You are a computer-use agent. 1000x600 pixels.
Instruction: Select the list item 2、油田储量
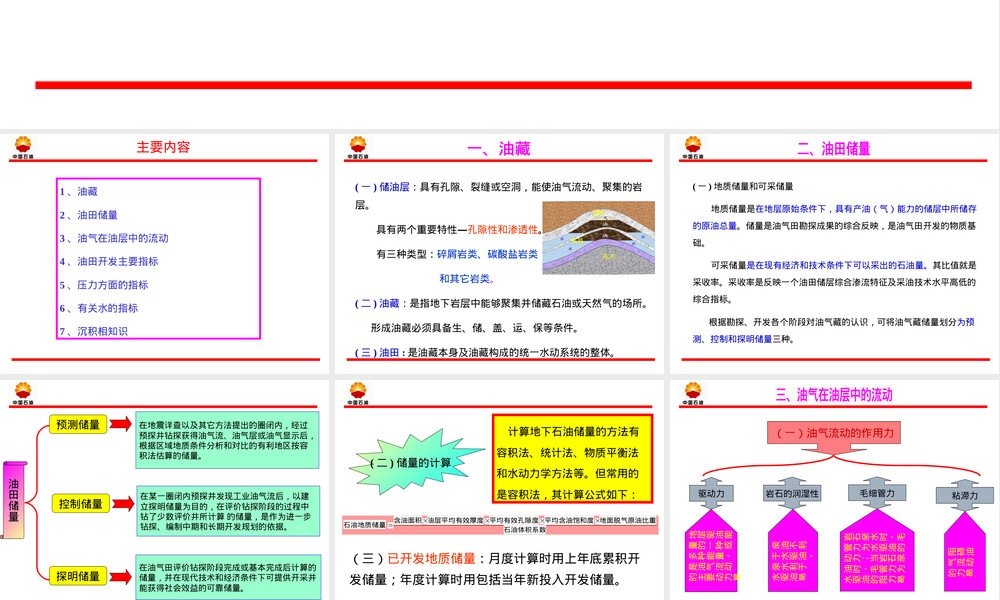click(x=89, y=215)
